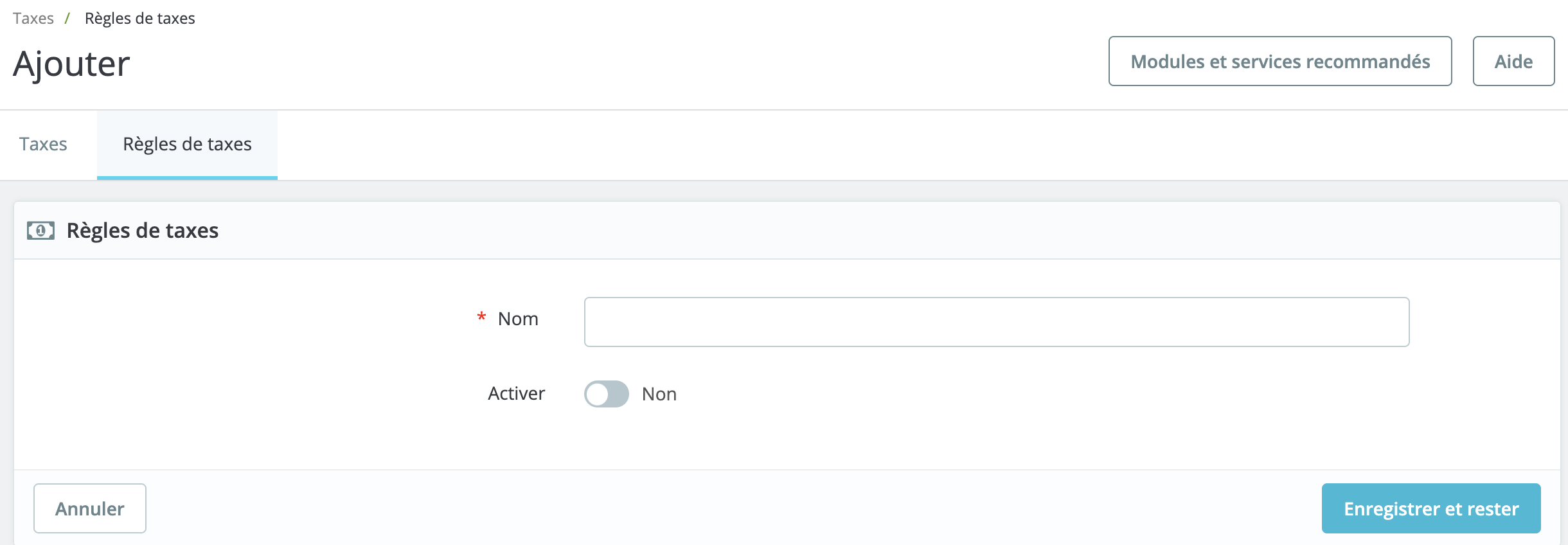Viewport: 1568px width, 545px height.
Task: Click Enregistrer et rester button
Action: pos(1431,508)
